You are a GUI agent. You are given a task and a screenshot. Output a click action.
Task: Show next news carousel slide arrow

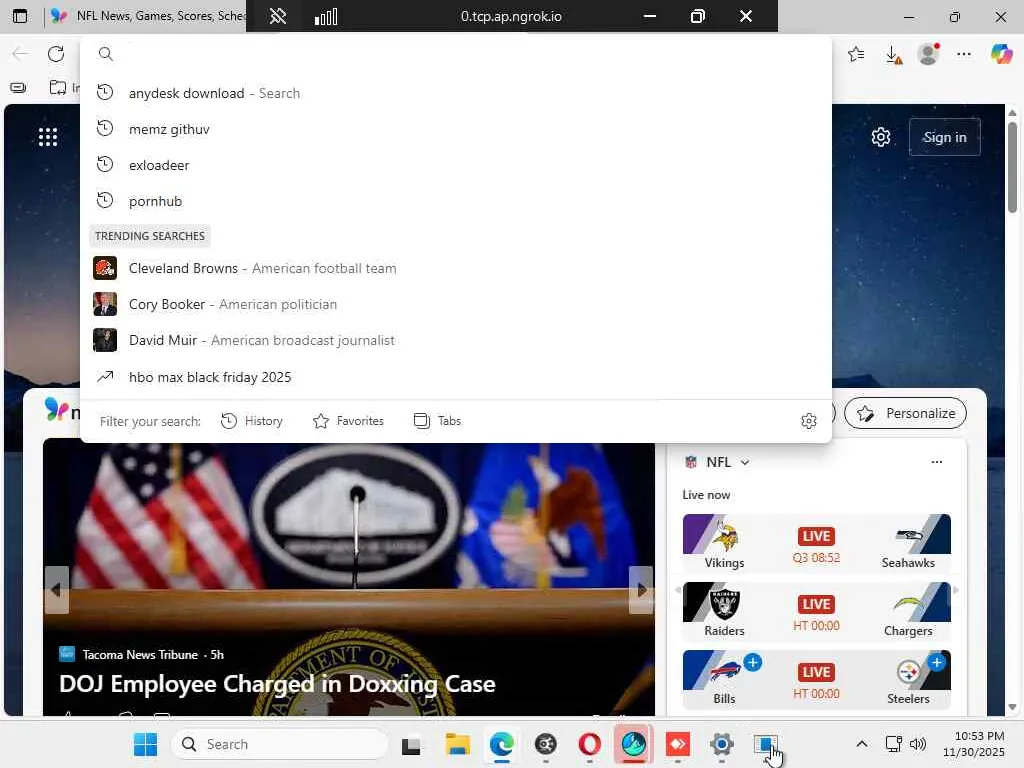641,590
